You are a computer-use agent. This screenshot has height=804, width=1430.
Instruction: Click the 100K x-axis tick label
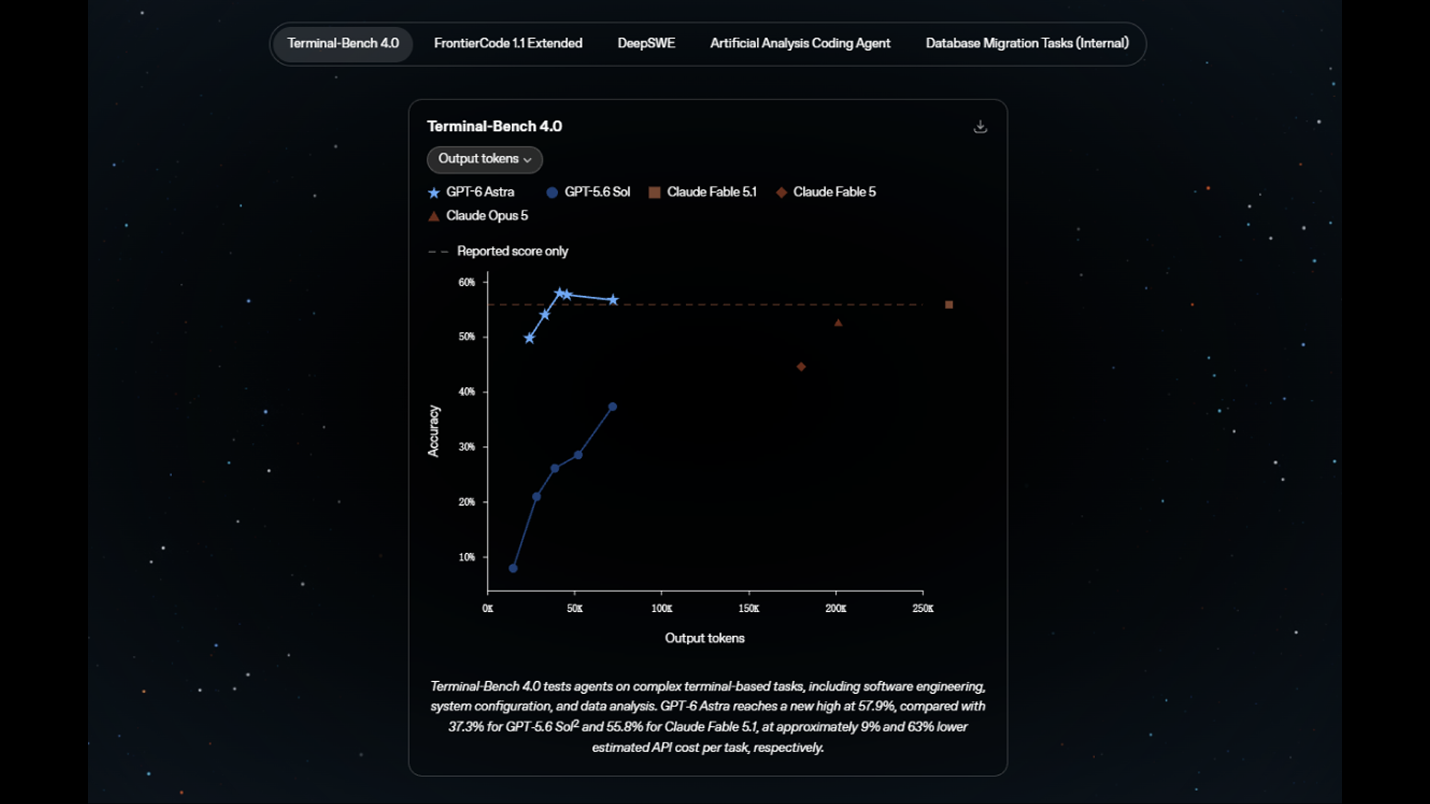pyautogui.click(x=662, y=608)
